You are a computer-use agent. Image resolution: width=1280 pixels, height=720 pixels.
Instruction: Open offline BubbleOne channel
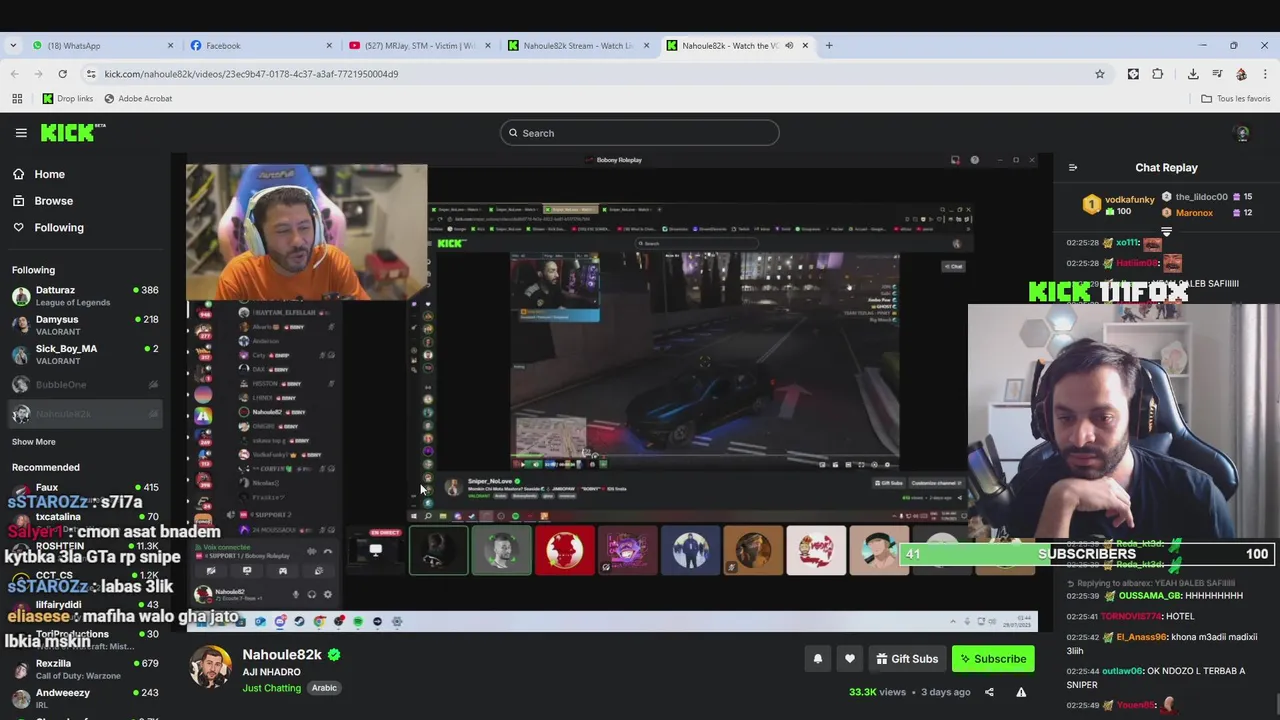click(x=85, y=384)
